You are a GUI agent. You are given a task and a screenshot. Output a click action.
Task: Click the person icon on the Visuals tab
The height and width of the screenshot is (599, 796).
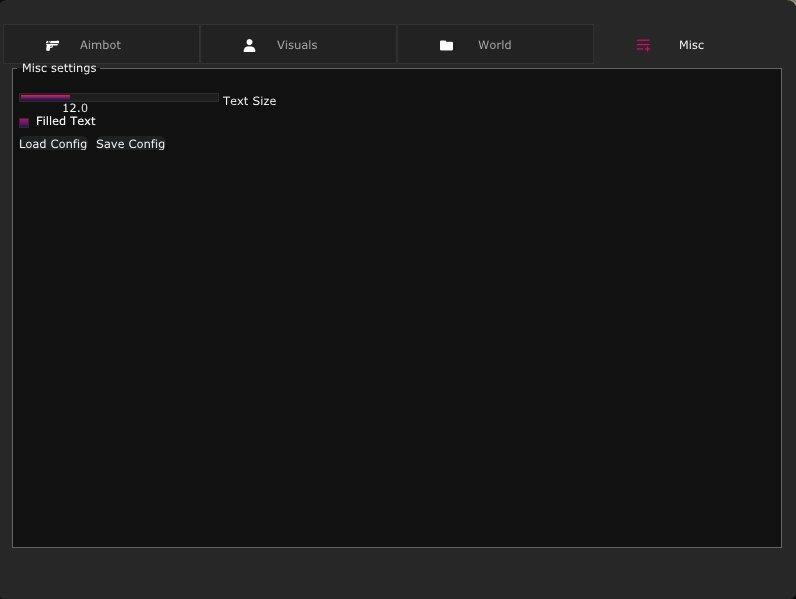pyautogui.click(x=249, y=46)
